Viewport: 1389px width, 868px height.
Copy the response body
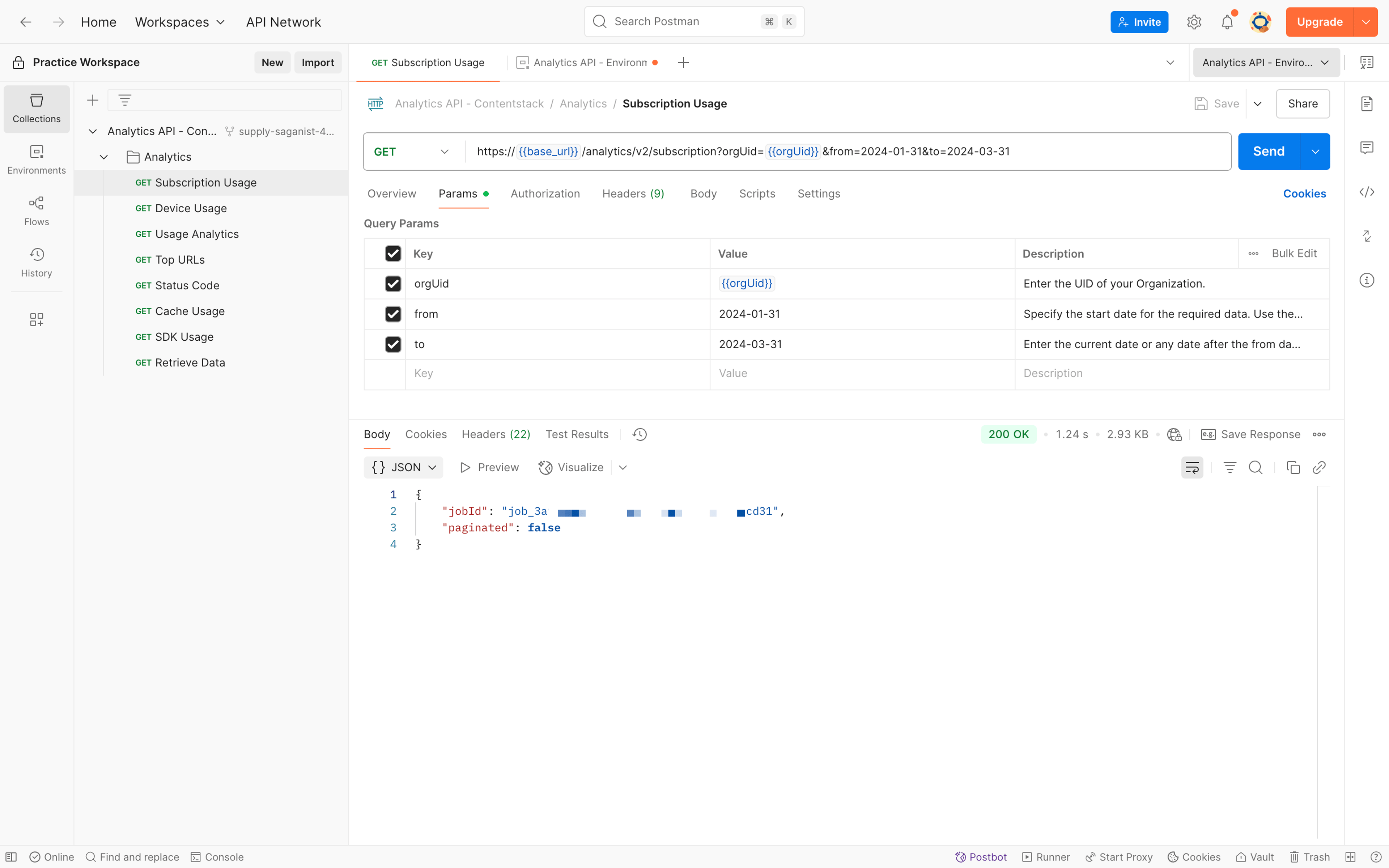1293,468
